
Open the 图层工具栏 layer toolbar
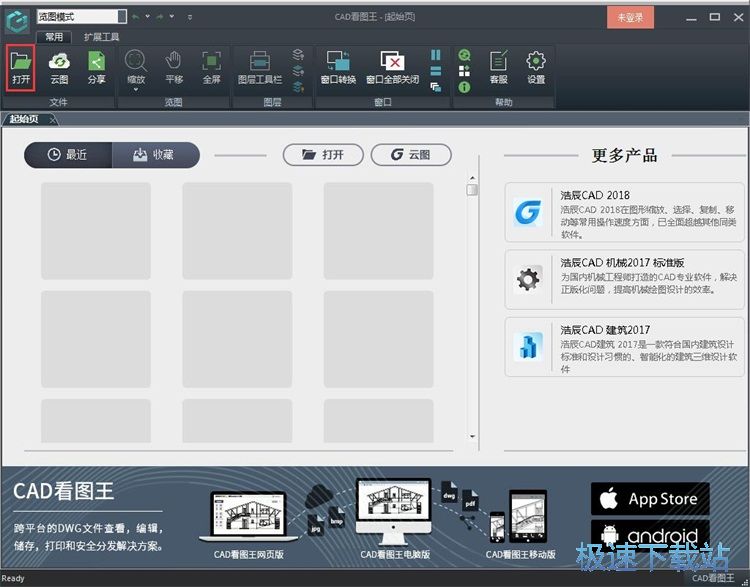point(259,66)
